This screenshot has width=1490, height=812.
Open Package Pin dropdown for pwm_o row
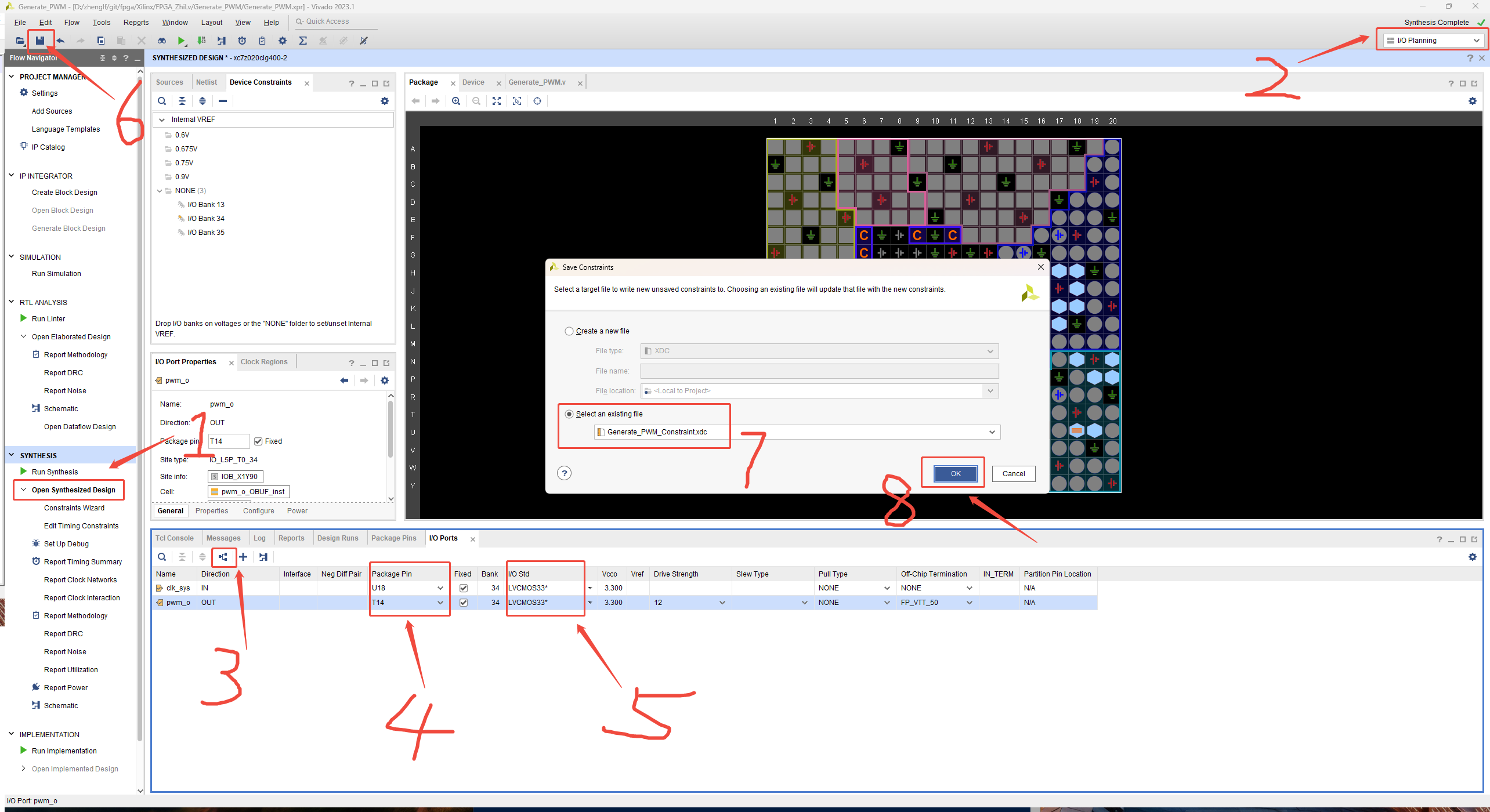pyautogui.click(x=440, y=603)
